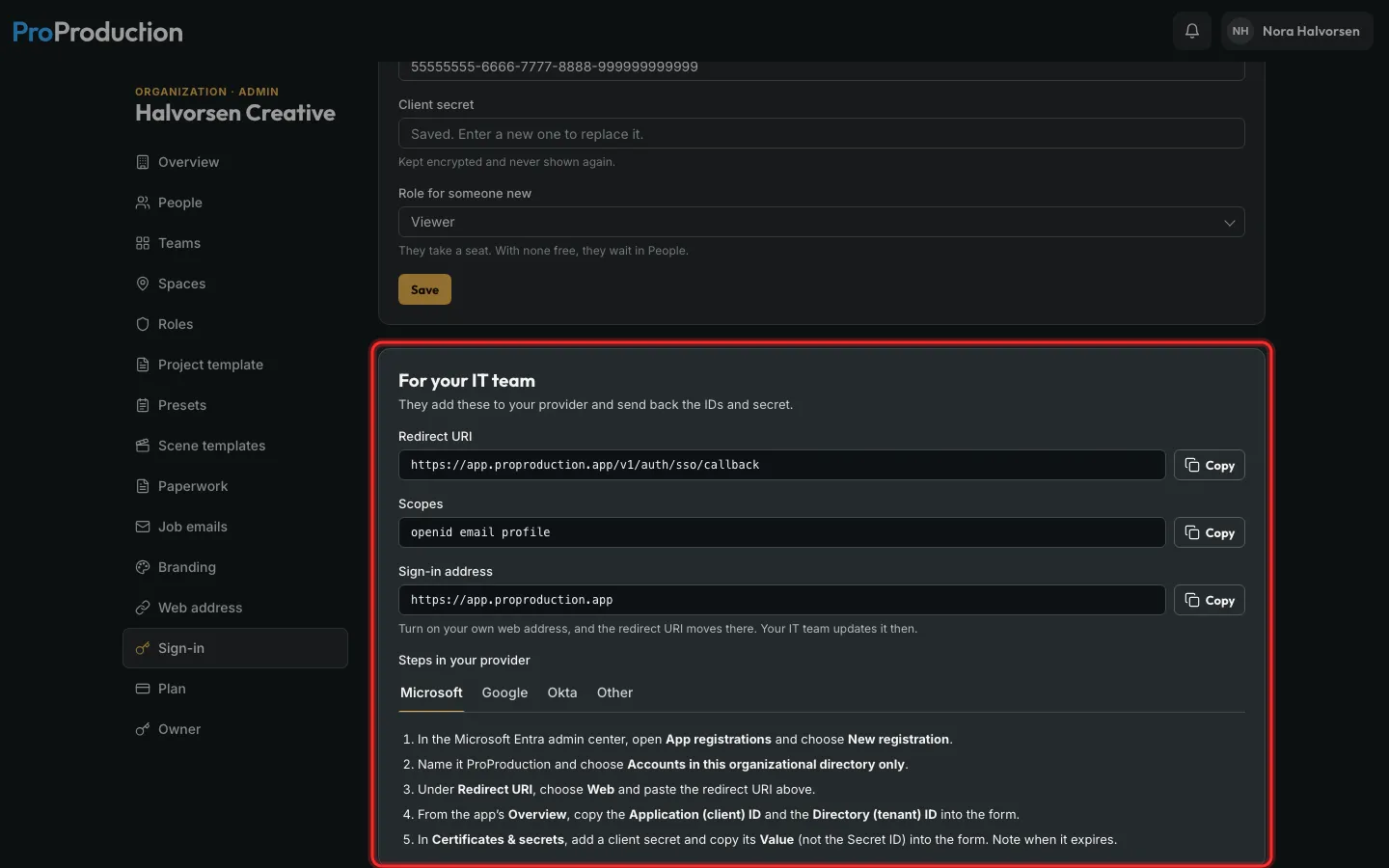The width and height of the screenshot is (1389, 868).
Task: Open Nora Halvorsen account menu
Action: click(1296, 31)
